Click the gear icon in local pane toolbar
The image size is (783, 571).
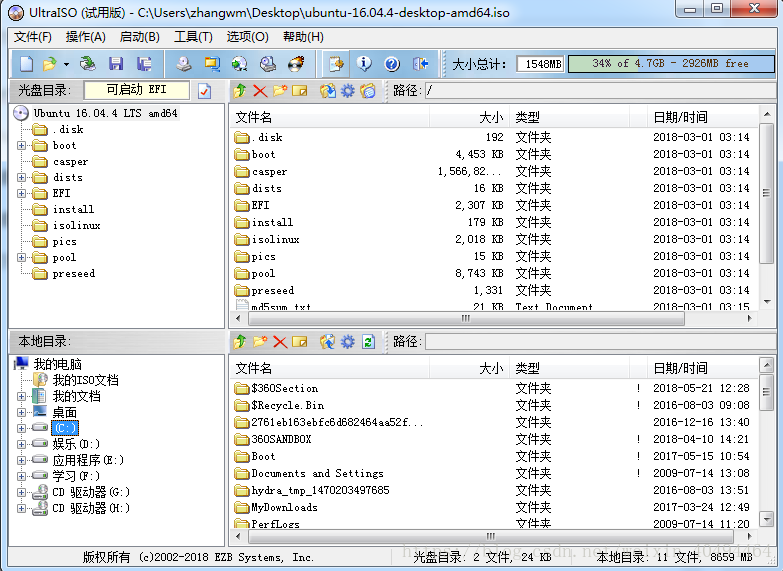[348, 342]
